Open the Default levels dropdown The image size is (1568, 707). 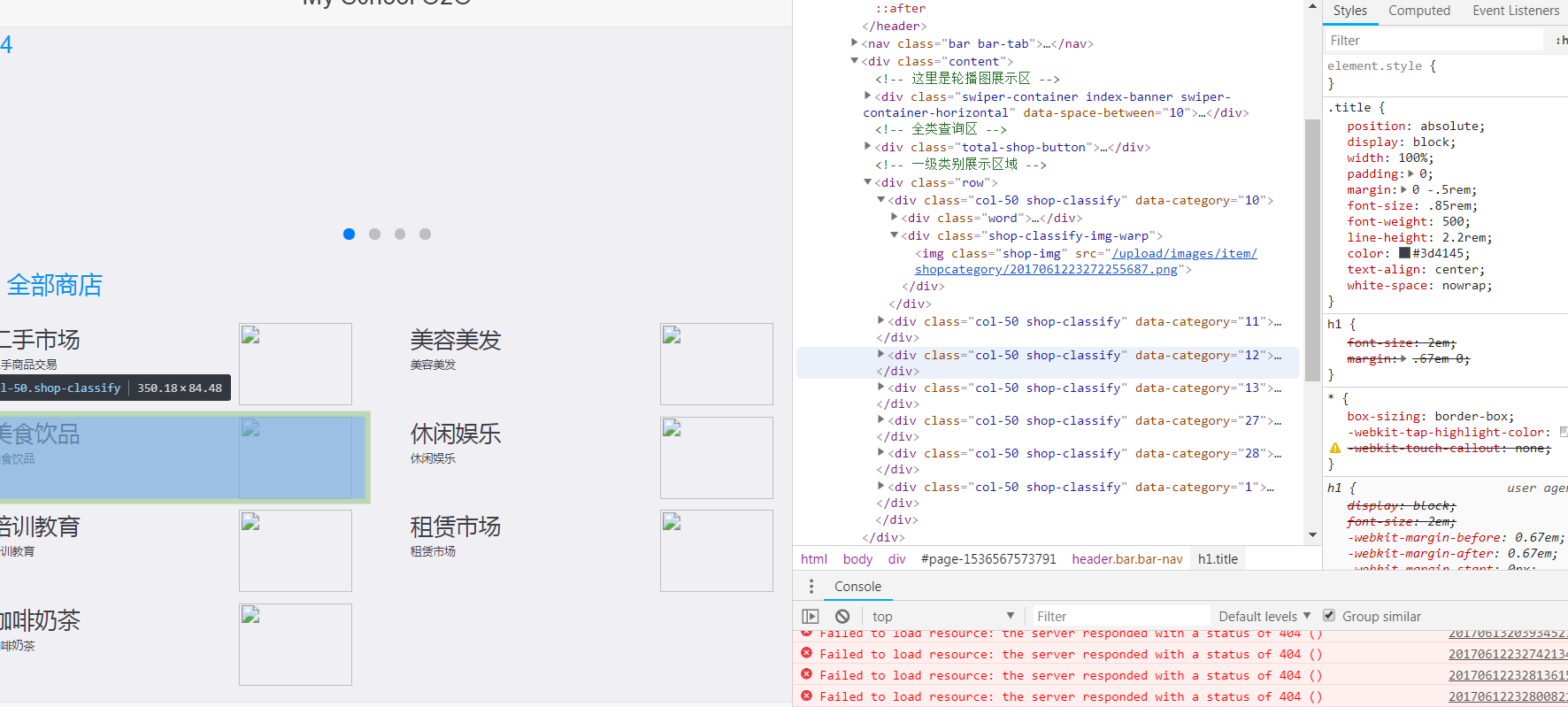[x=1264, y=617]
